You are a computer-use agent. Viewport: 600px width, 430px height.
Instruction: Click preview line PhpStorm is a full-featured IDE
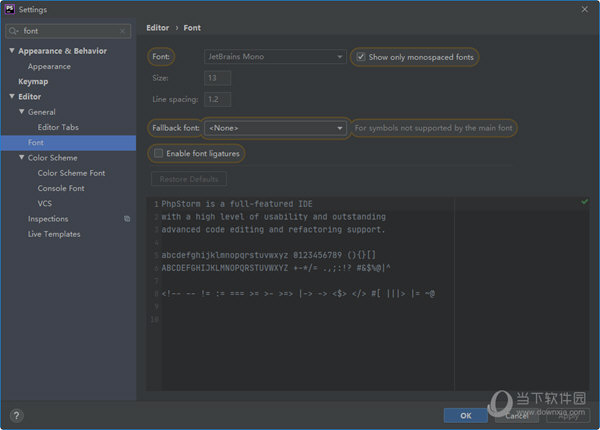point(237,204)
